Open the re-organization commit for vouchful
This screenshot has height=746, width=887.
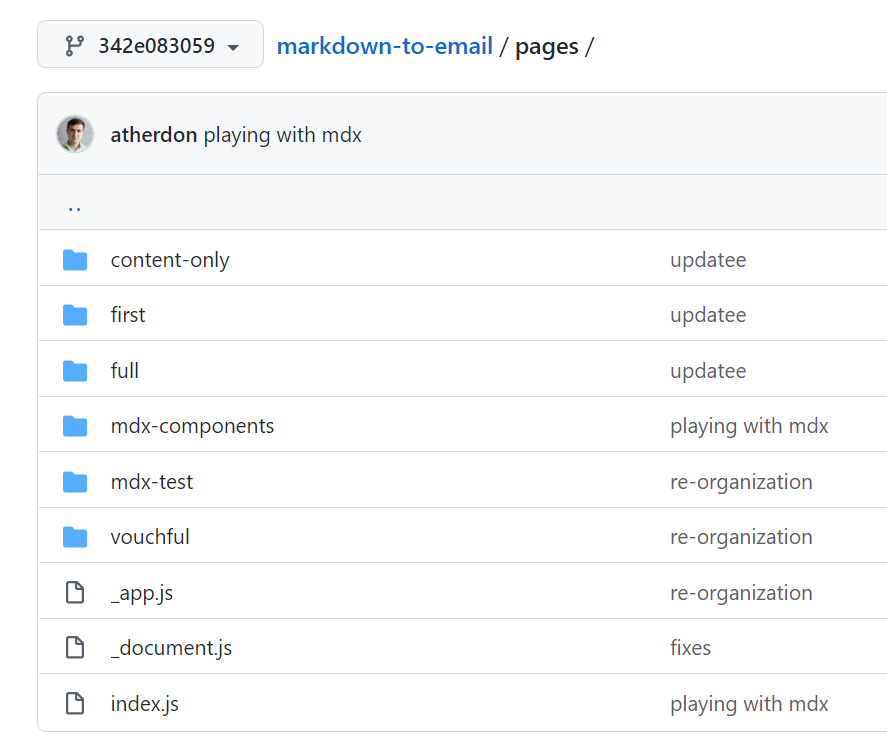click(x=741, y=537)
